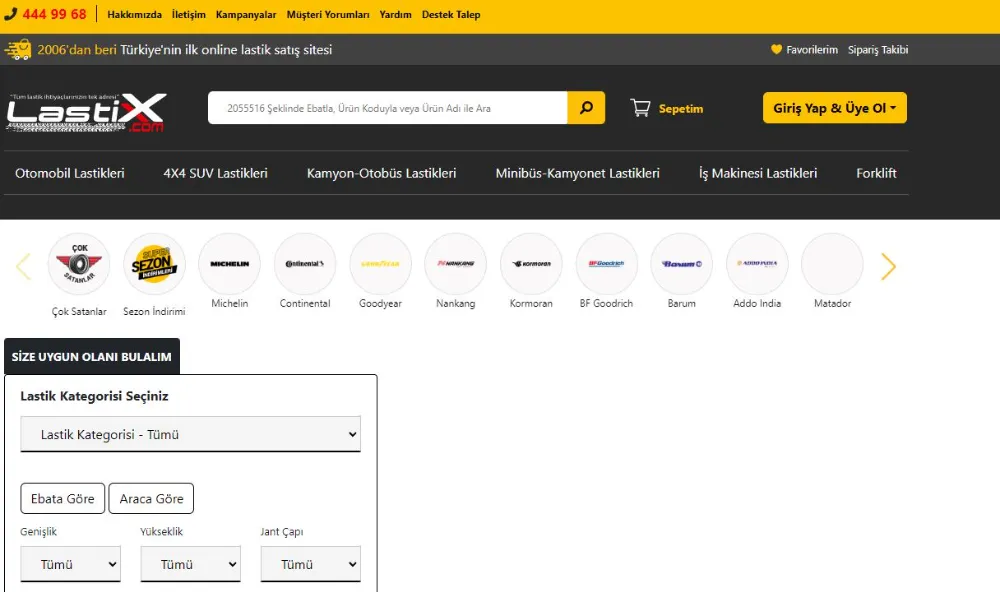Click the Continental label text
The height and width of the screenshot is (592, 1000).
coord(305,303)
